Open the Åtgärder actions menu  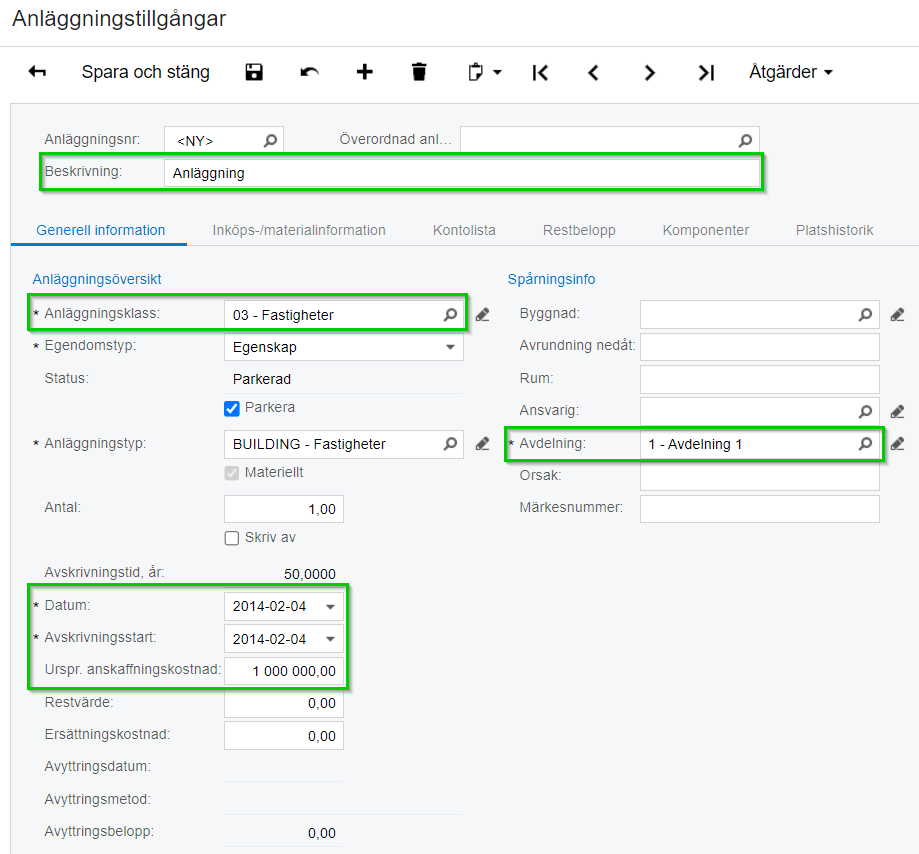pos(791,72)
